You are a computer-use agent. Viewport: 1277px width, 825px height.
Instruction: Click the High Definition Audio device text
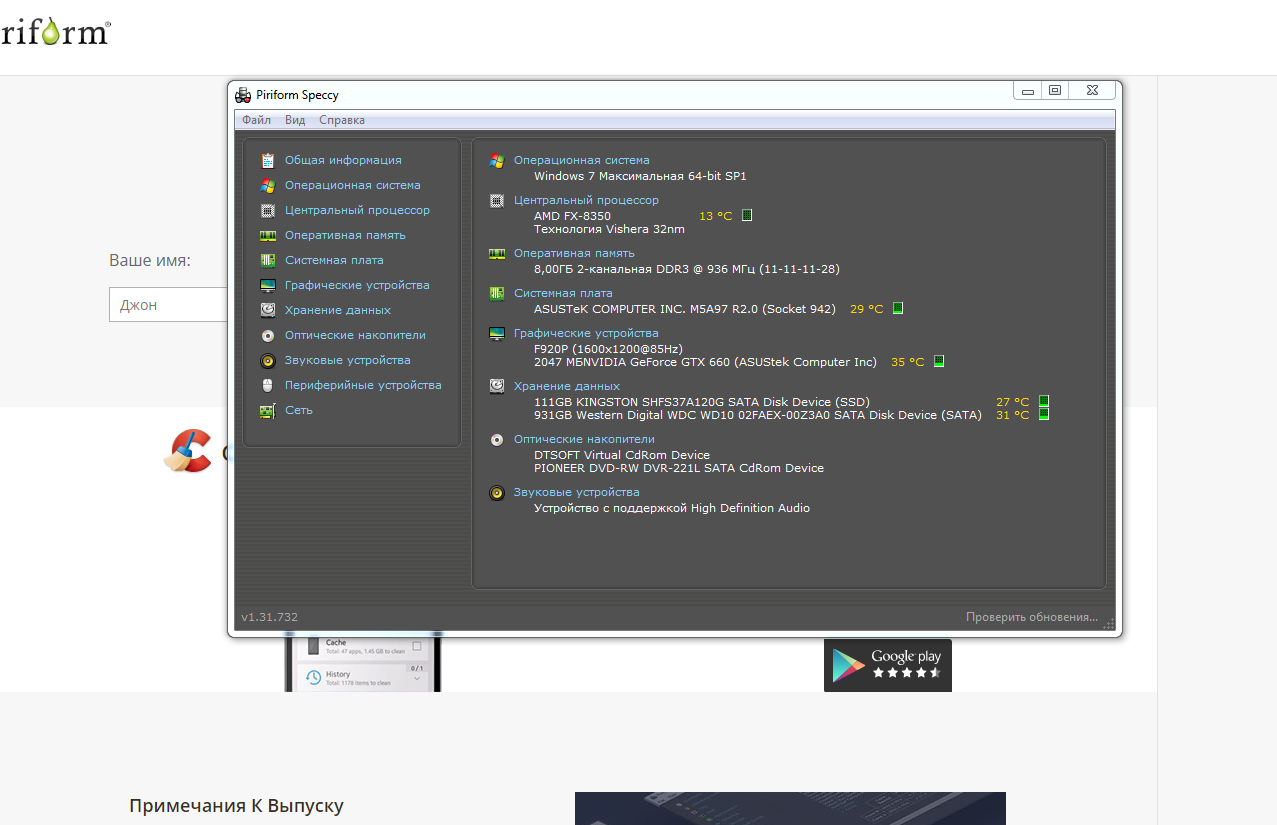point(672,508)
